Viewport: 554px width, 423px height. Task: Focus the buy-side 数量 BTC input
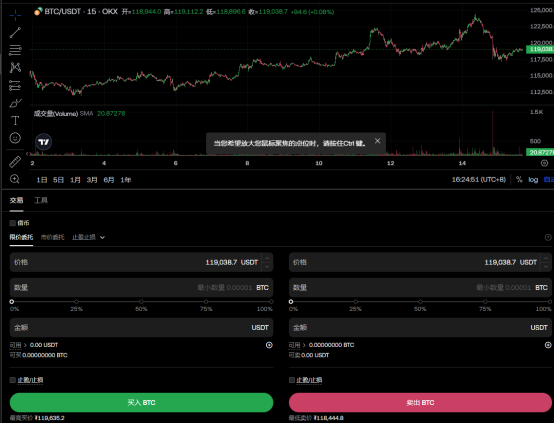tap(141, 288)
